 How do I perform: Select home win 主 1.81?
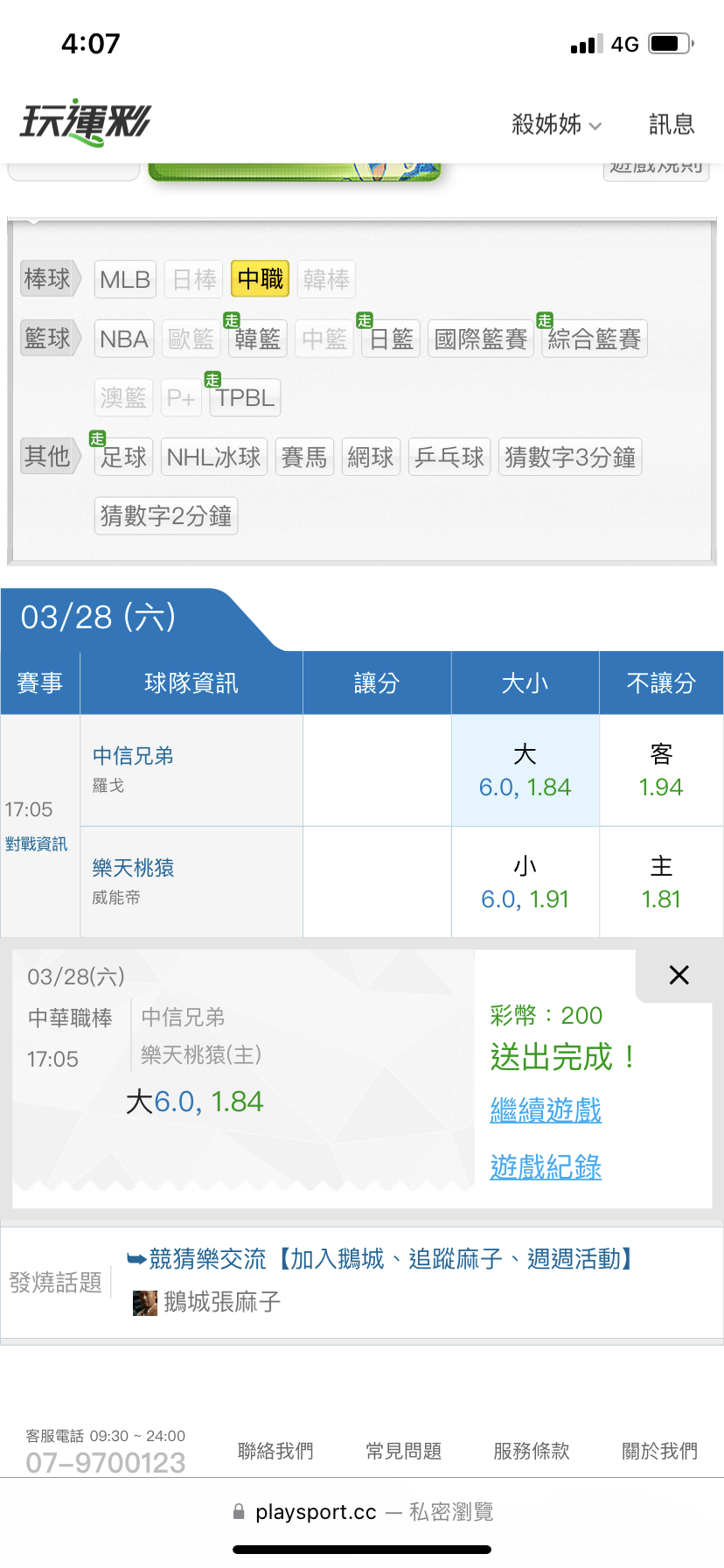click(x=661, y=883)
